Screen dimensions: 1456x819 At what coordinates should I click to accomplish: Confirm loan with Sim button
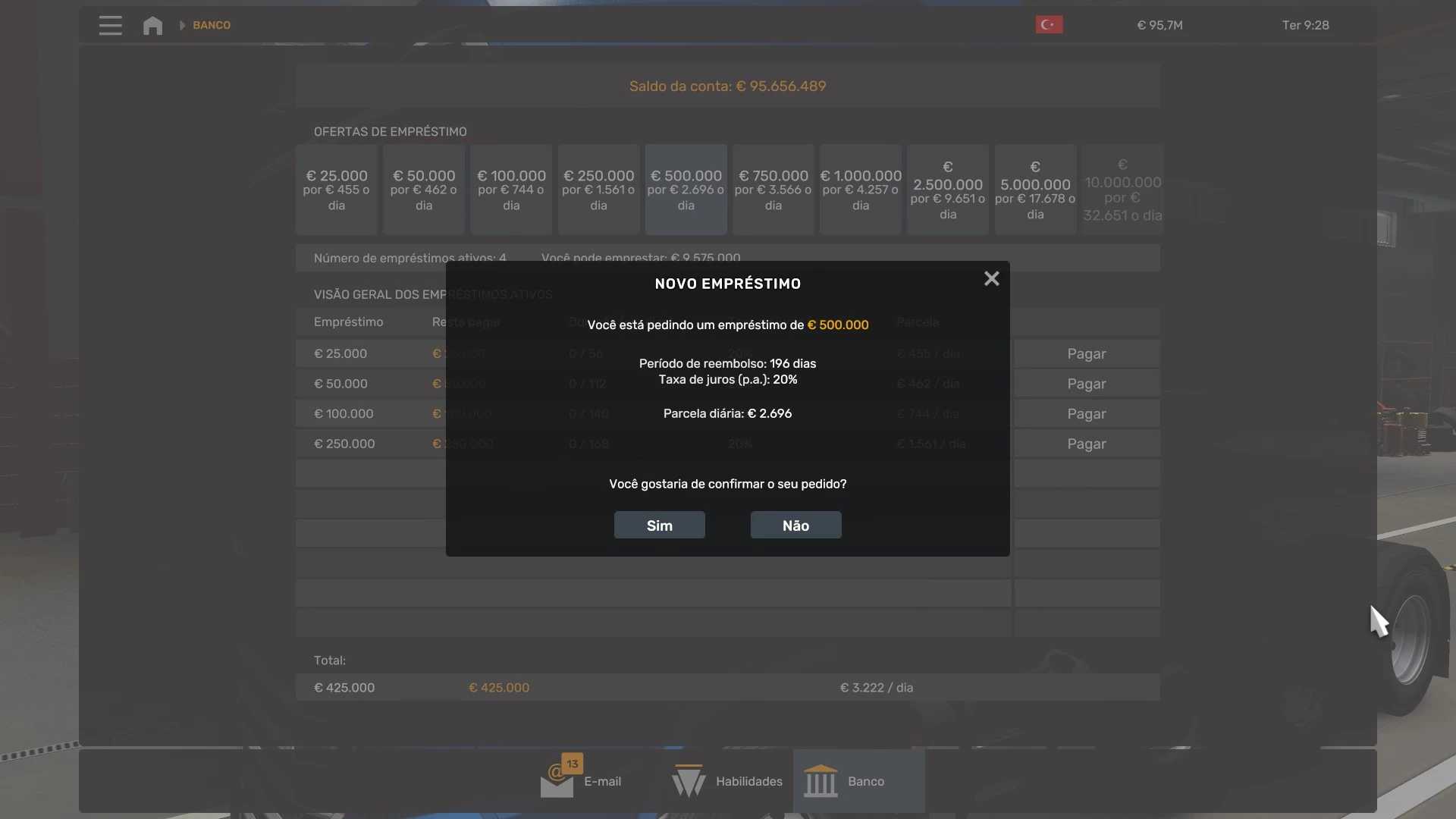[x=659, y=526]
